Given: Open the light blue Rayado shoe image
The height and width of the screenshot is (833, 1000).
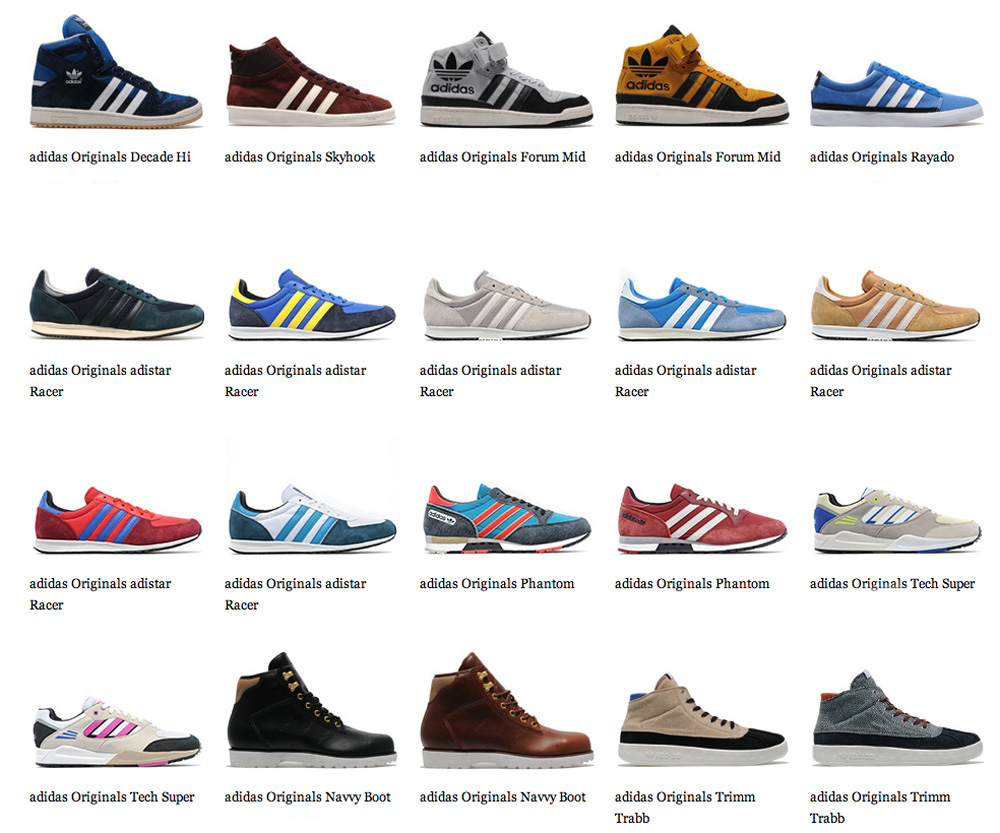Looking at the screenshot, I should (x=897, y=94).
